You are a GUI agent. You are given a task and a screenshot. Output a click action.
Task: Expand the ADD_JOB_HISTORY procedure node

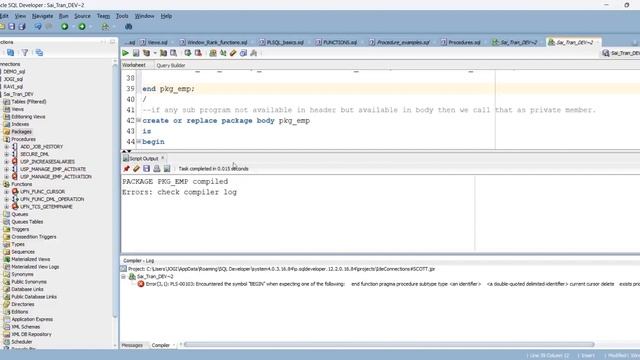point(6,147)
